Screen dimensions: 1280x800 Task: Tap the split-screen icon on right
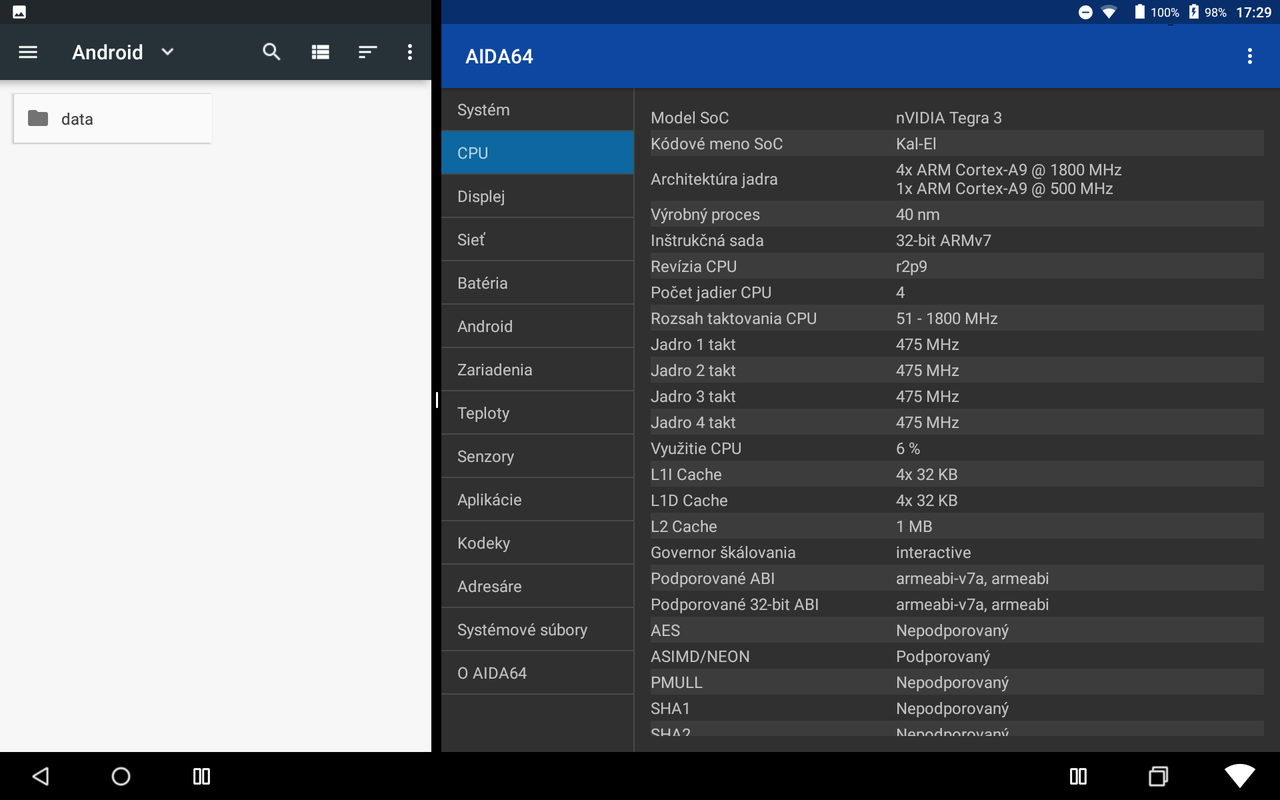click(x=1078, y=776)
